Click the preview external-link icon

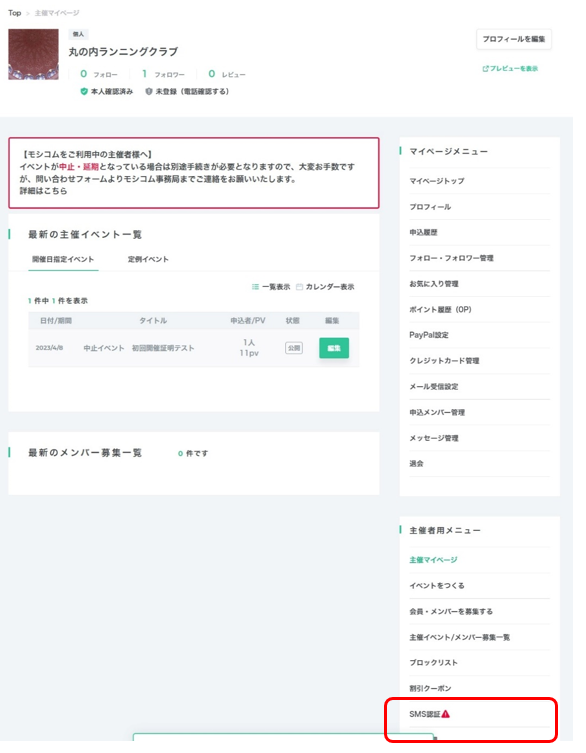point(485,69)
